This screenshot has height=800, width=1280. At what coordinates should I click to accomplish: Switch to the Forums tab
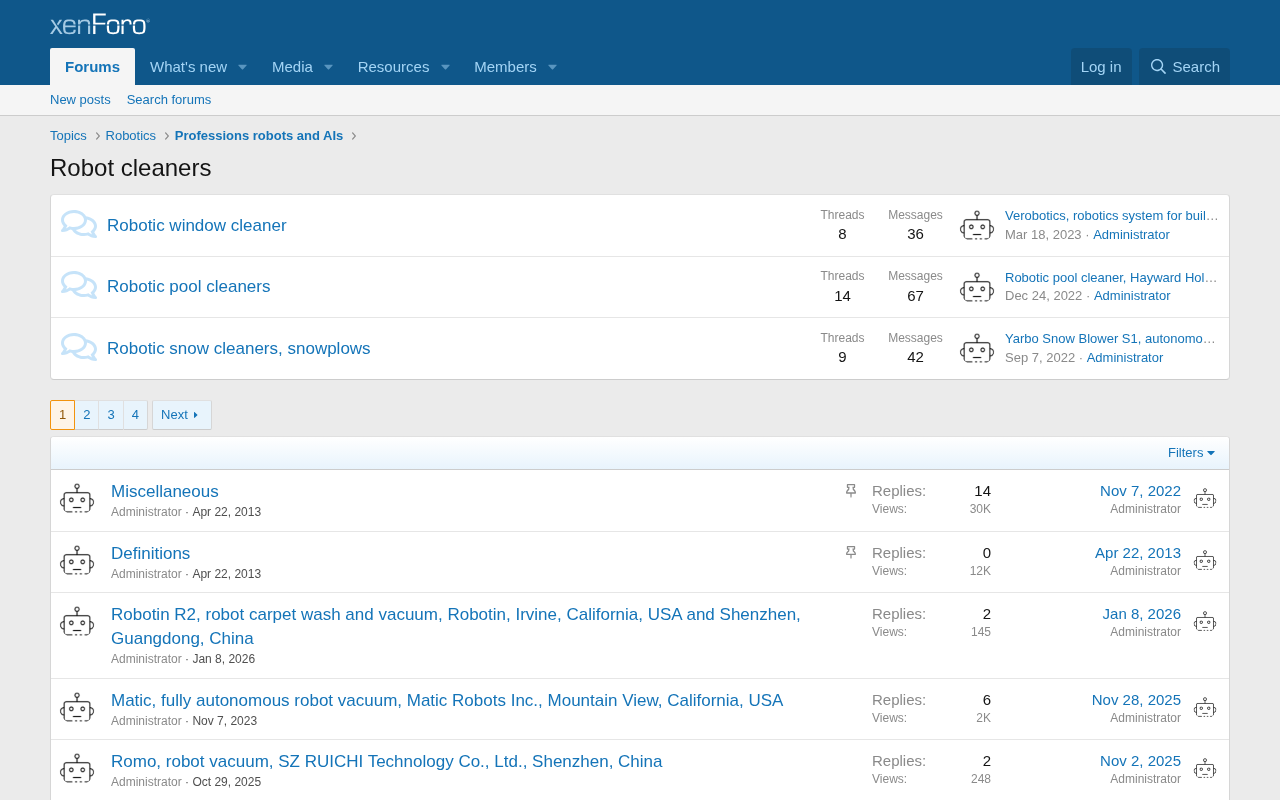point(92,67)
